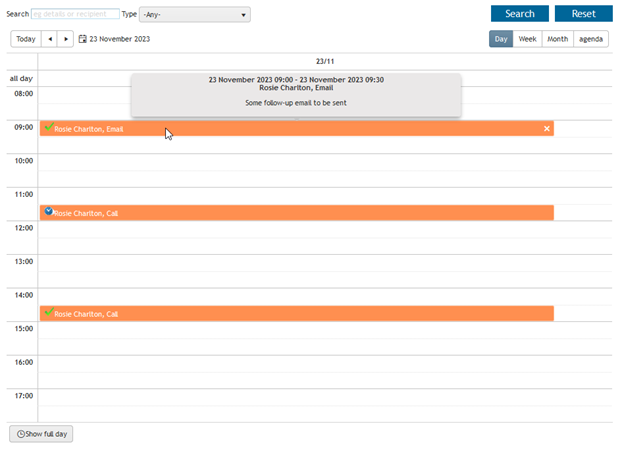Switch to the Day view

point(501,39)
